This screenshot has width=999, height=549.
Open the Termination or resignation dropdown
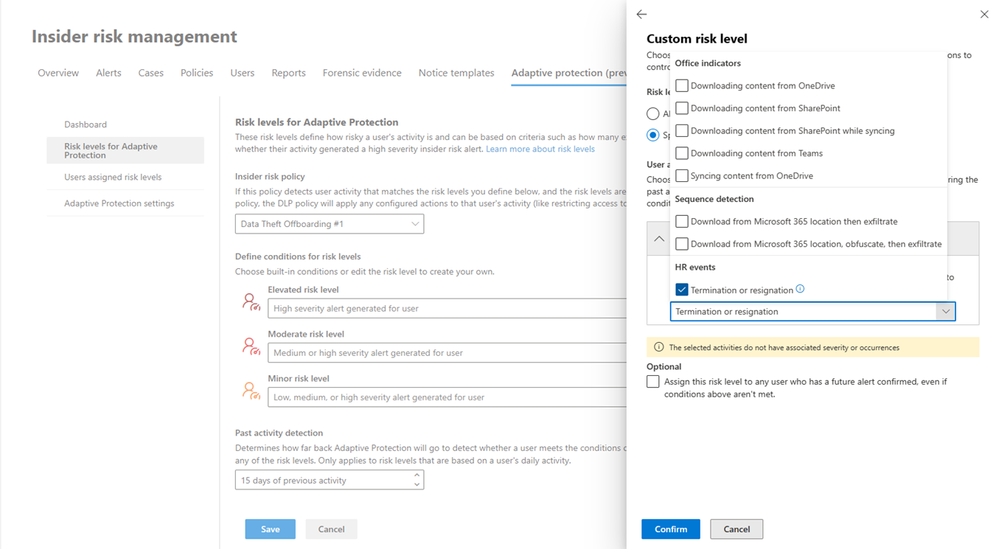[x=812, y=311]
